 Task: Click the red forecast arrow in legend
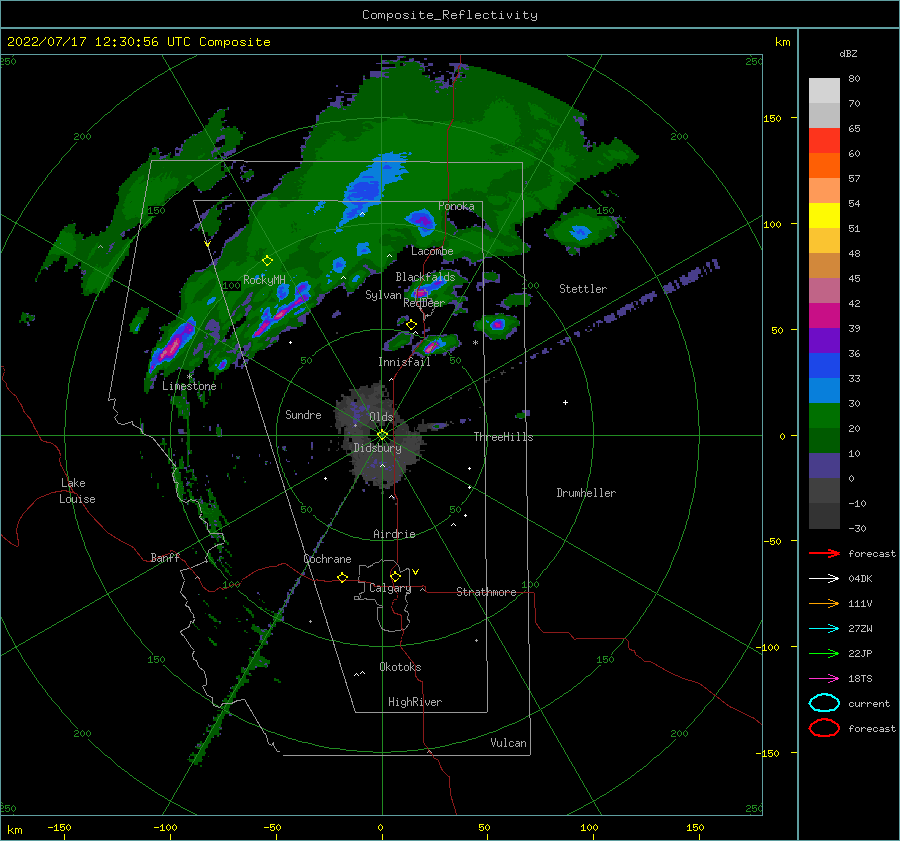tap(824, 553)
